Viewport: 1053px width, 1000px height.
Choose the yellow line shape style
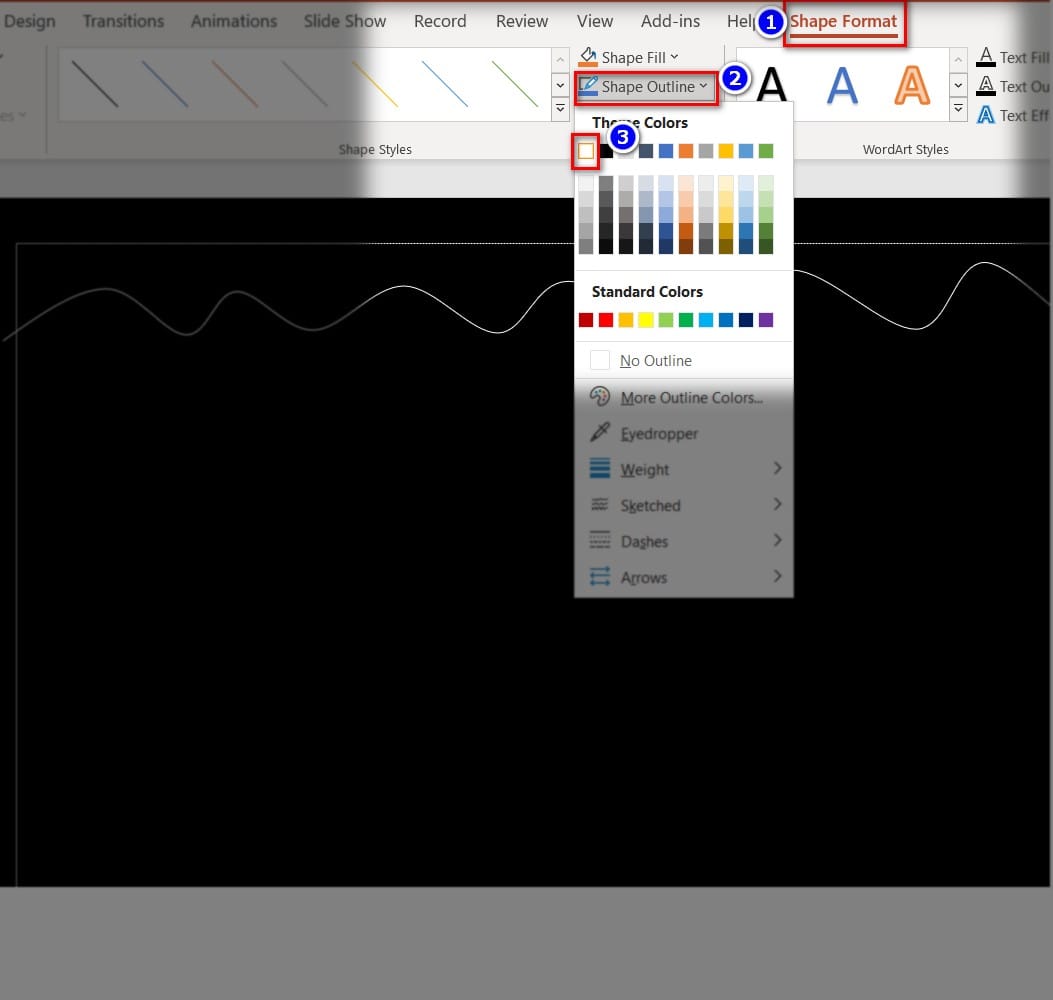coord(375,84)
